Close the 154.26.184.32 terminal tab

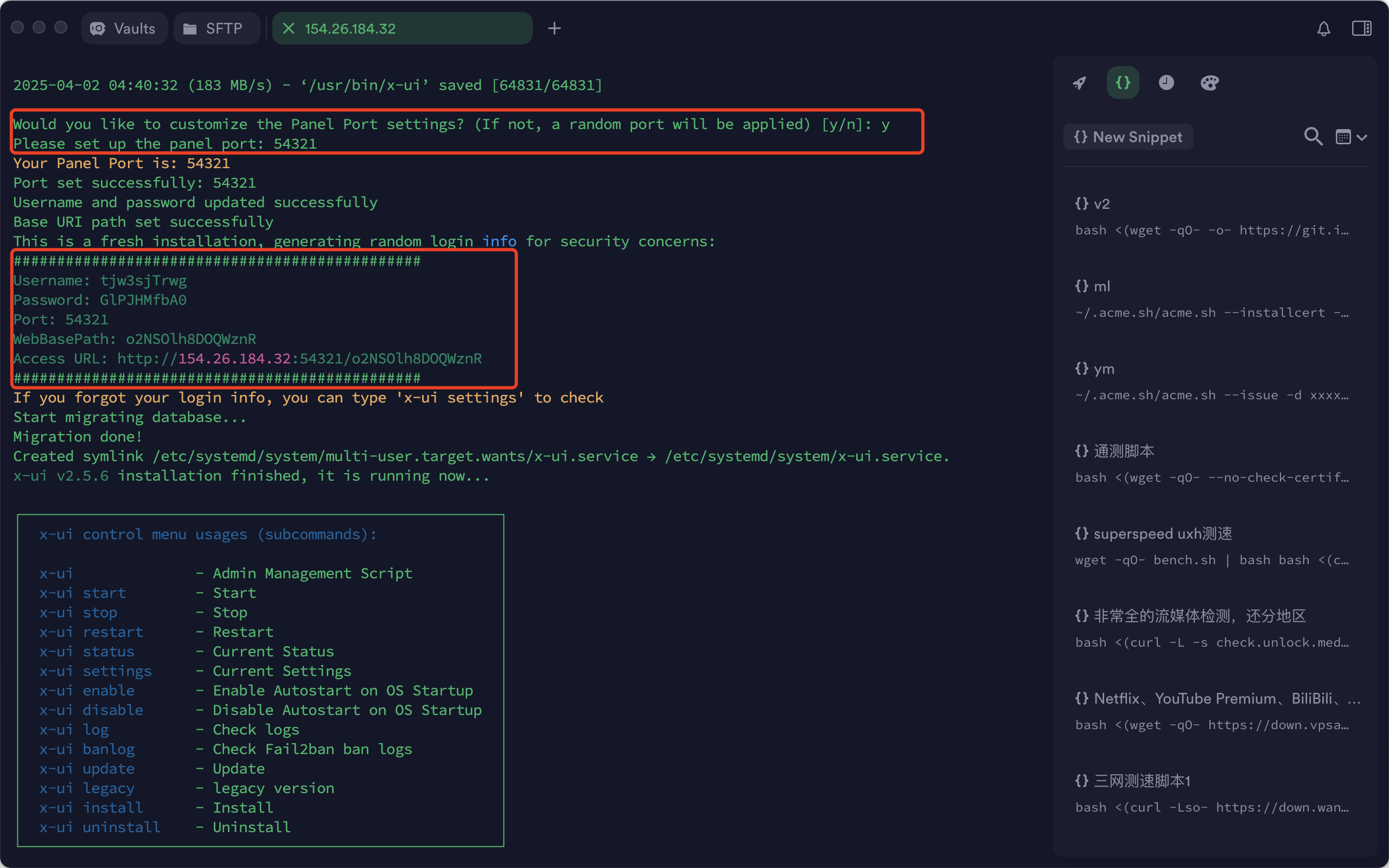click(x=289, y=29)
